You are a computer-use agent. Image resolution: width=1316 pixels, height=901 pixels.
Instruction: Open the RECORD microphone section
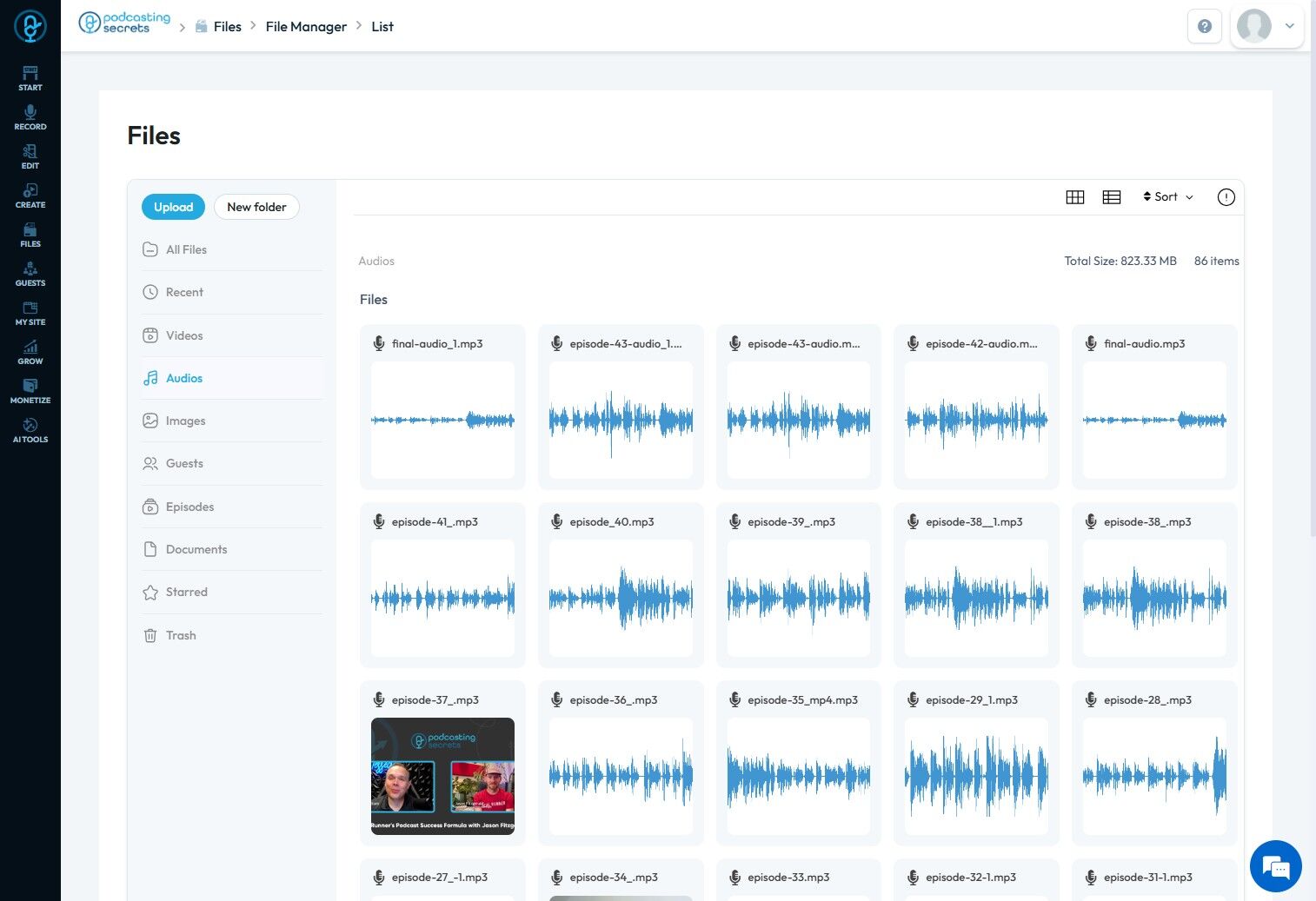coord(30,117)
